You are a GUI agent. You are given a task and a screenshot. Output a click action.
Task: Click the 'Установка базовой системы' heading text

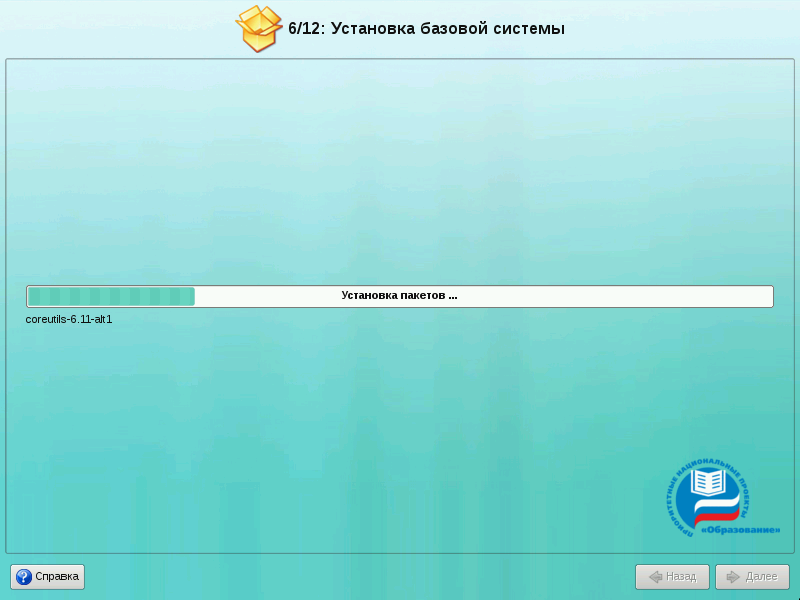tap(447, 29)
